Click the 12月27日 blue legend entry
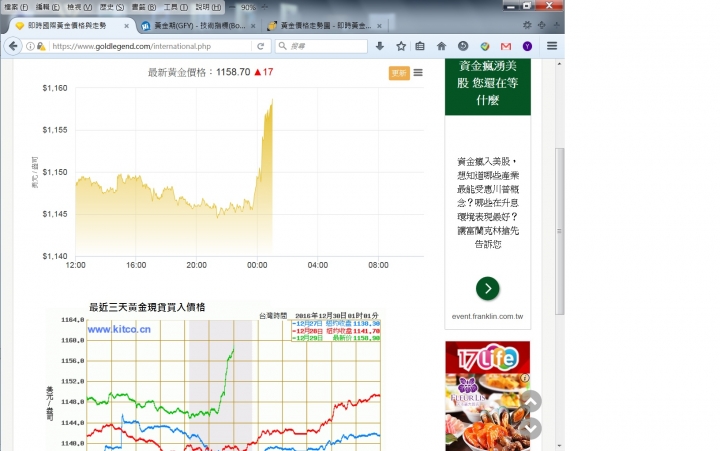 pyautogui.click(x=336, y=324)
